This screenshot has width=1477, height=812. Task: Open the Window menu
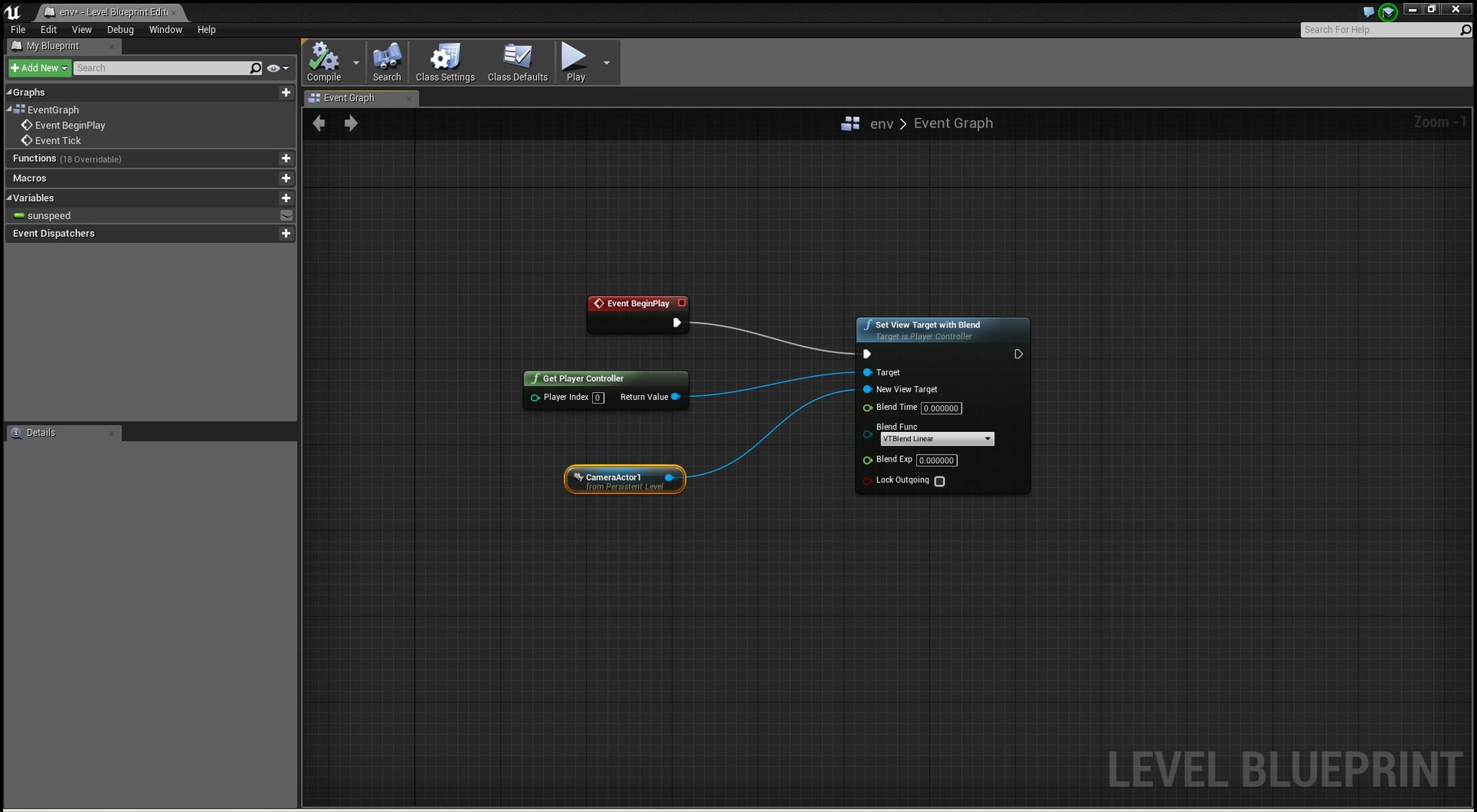tap(165, 29)
